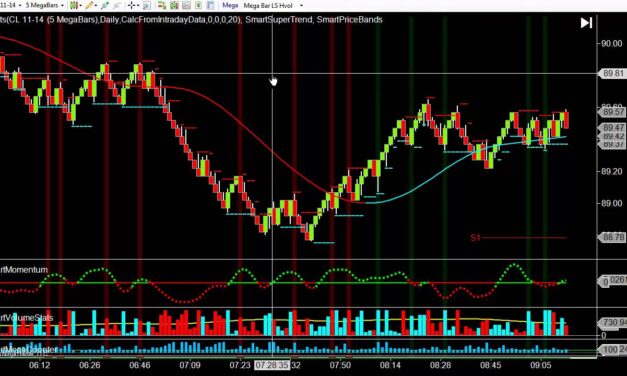627x376 pixels.
Task: Click the 06:12 time axis label
Action: point(40,365)
